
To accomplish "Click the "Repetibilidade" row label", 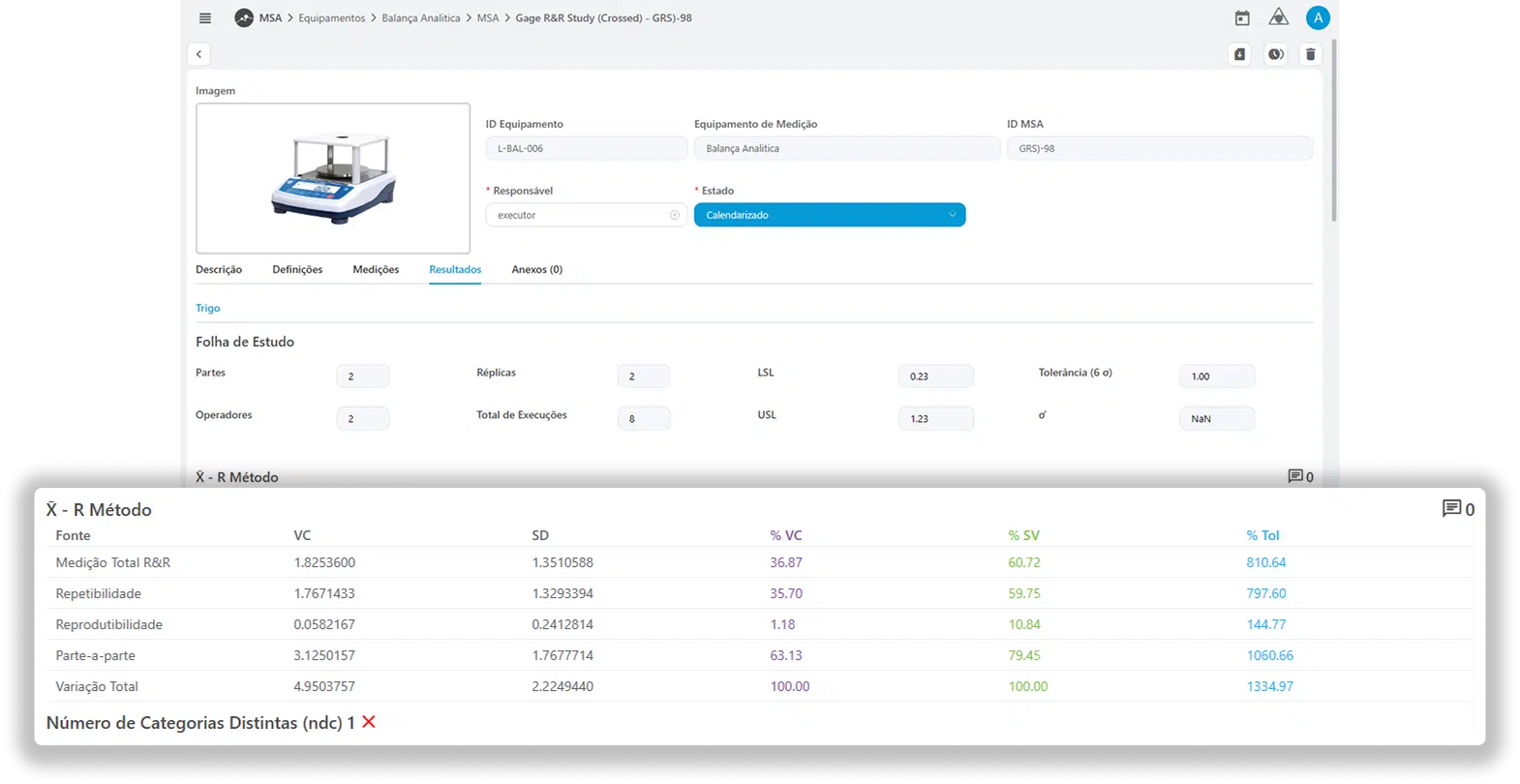I will (x=99, y=593).
